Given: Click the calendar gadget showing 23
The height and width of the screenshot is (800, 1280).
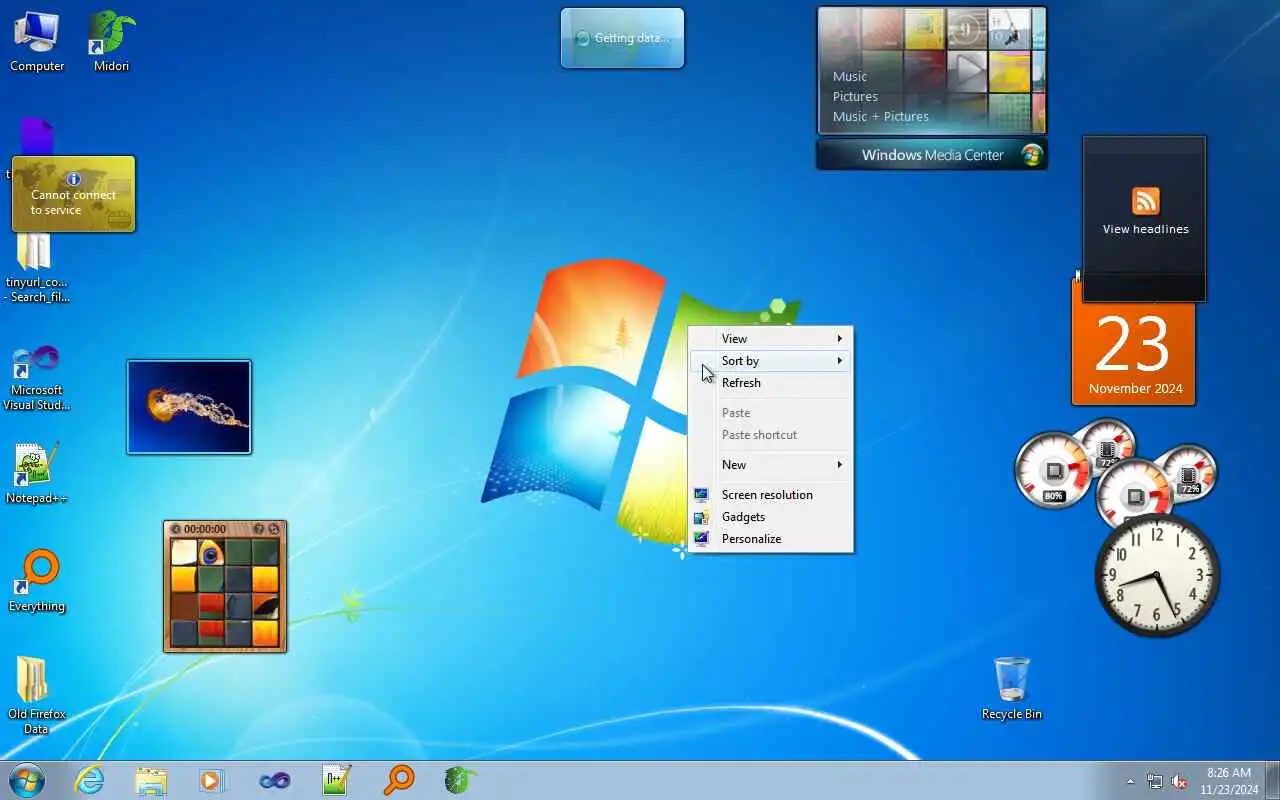Looking at the screenshot, I should pos(1133,343).
